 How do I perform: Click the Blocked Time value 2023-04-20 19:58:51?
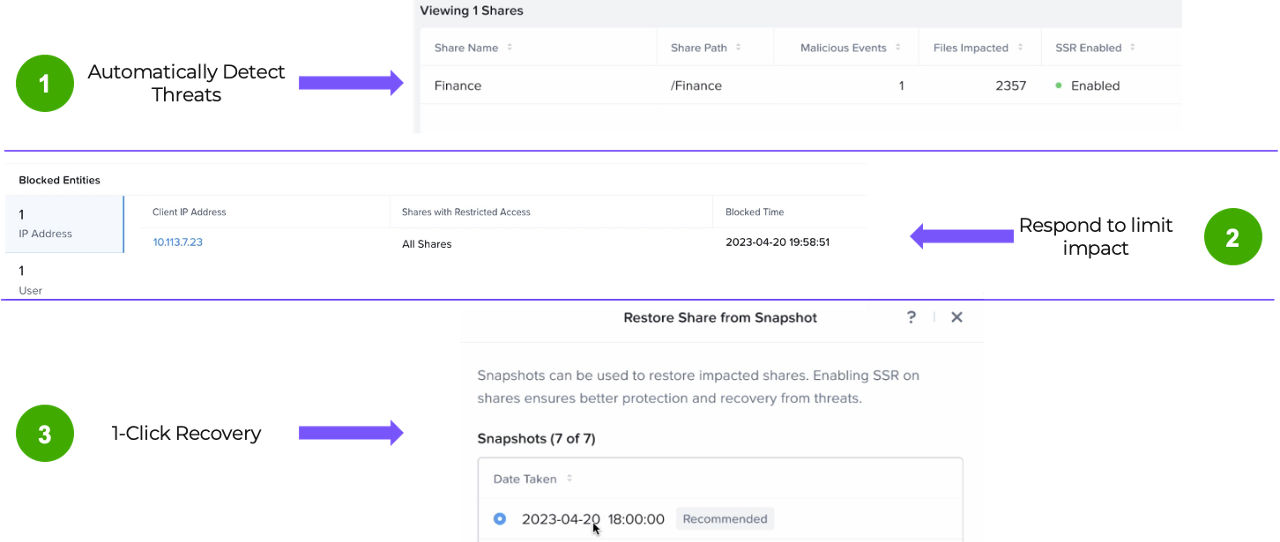pos(777,242)
